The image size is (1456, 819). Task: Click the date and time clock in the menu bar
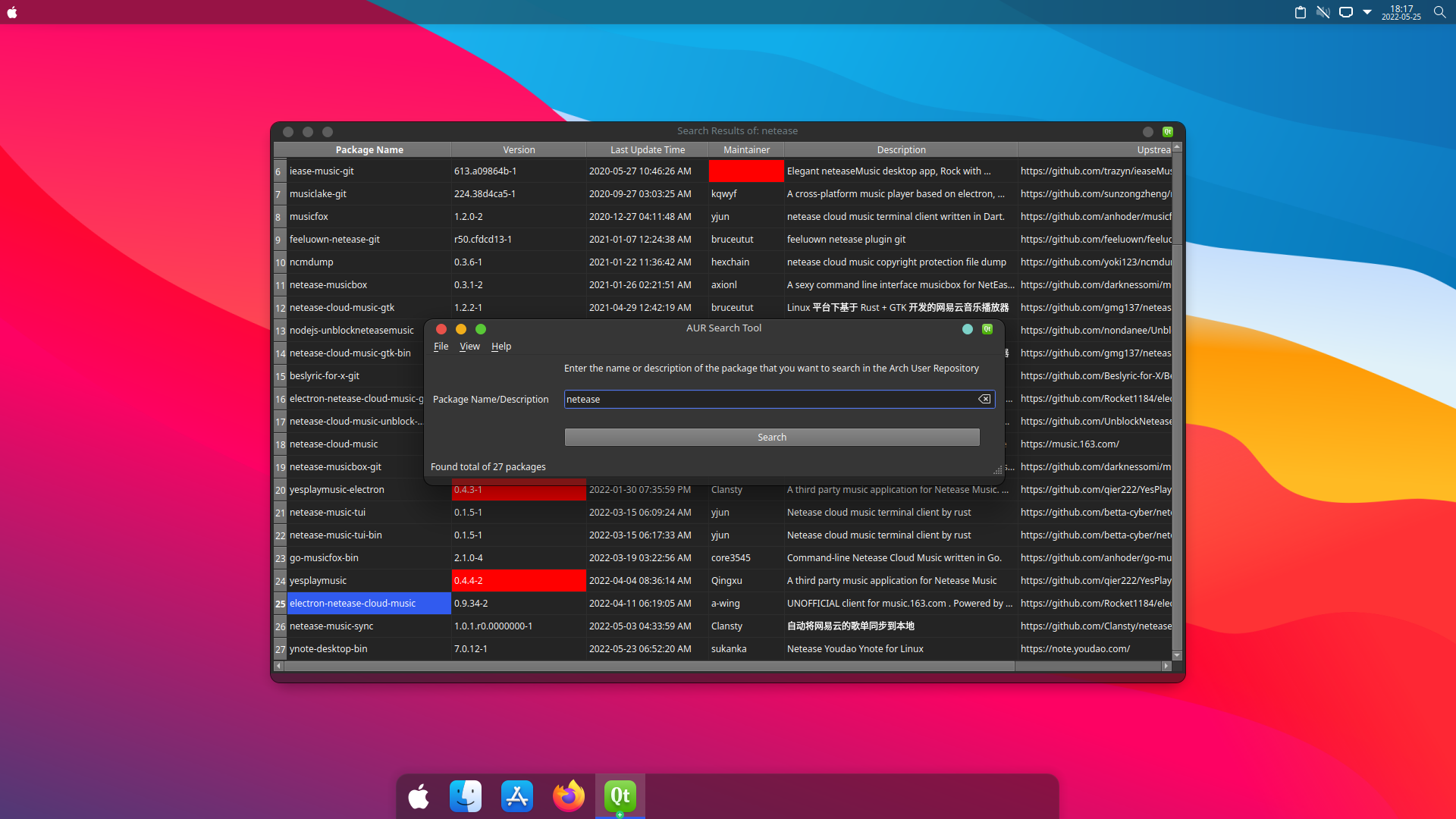pyautogui.click(x=1401, y=12)
